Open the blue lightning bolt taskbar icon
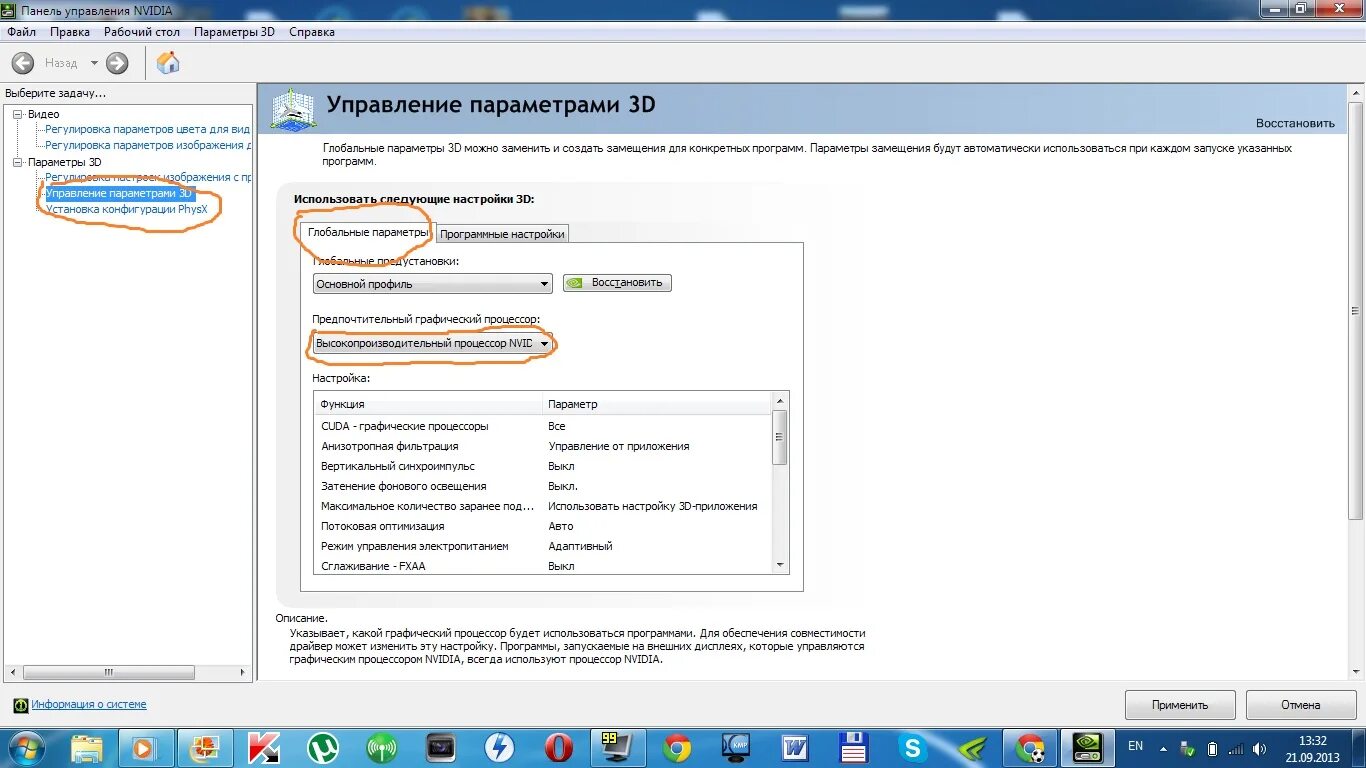1366x768 pixels. 499,748
